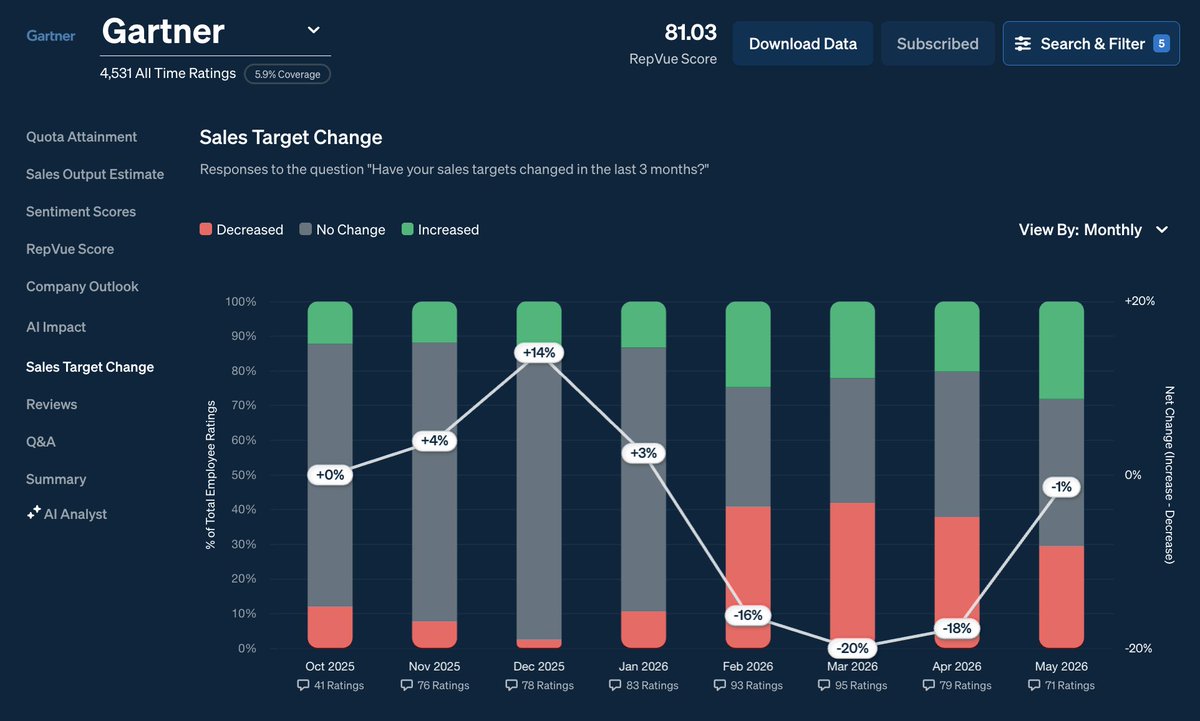Open the View By Monthly dropdown

1094,230
